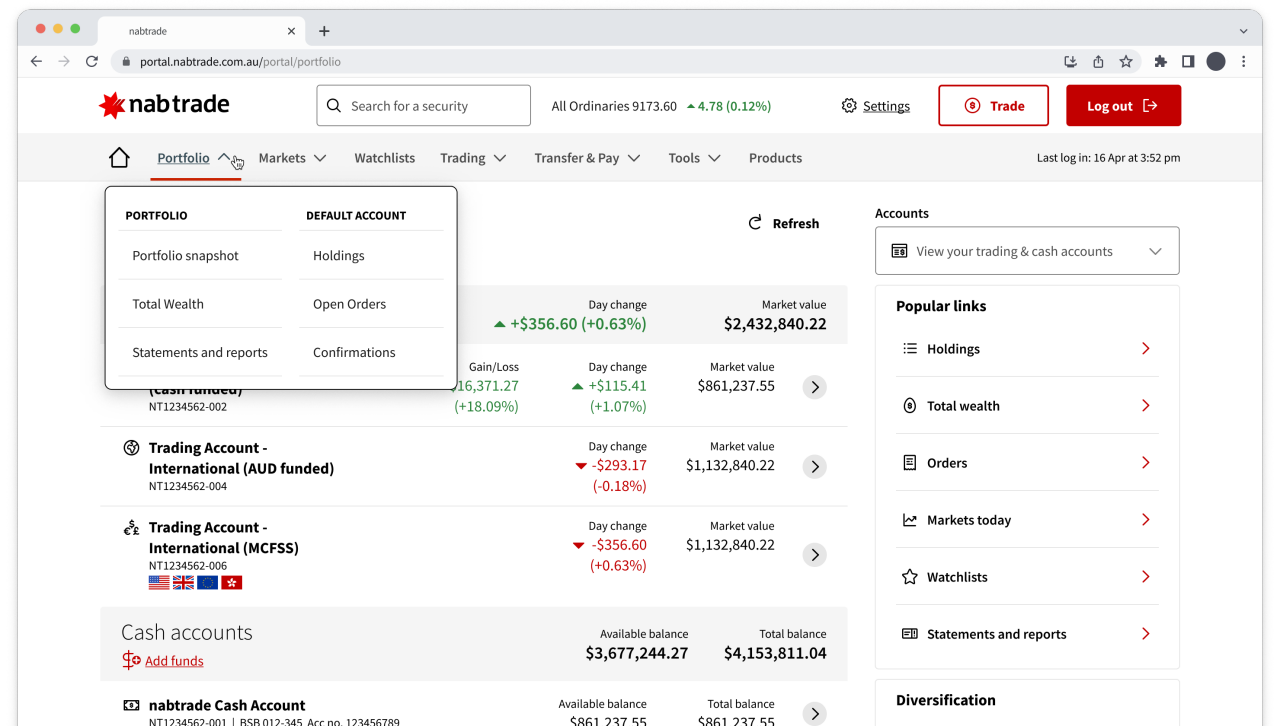
Task: Open the Chrome three-dot menu
Action: tap(1244, 61)
